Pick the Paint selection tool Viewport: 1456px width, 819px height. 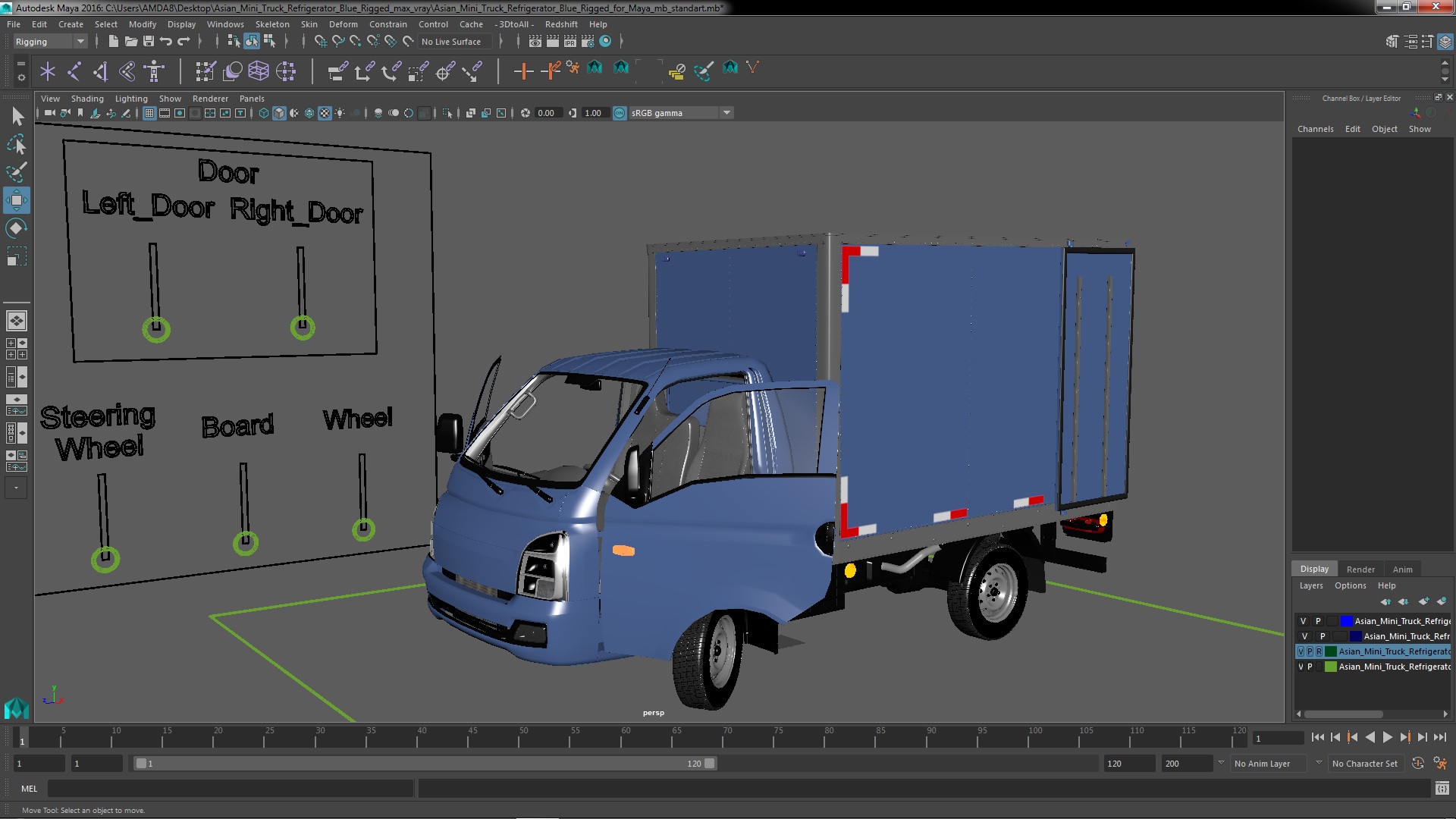pos(17,172)
